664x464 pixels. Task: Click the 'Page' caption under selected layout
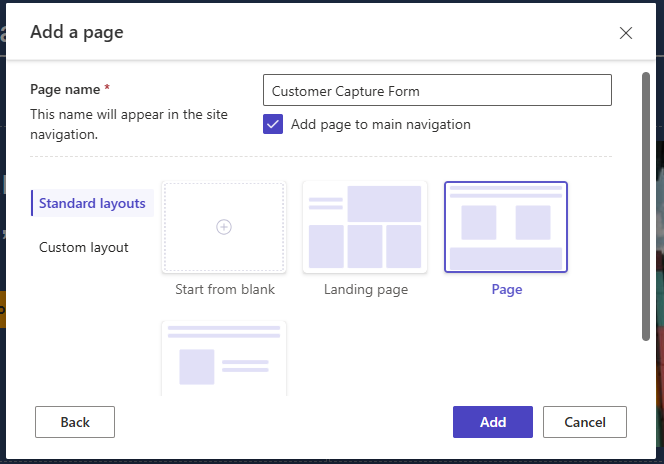pyautogui.click(x=506, y=290)
